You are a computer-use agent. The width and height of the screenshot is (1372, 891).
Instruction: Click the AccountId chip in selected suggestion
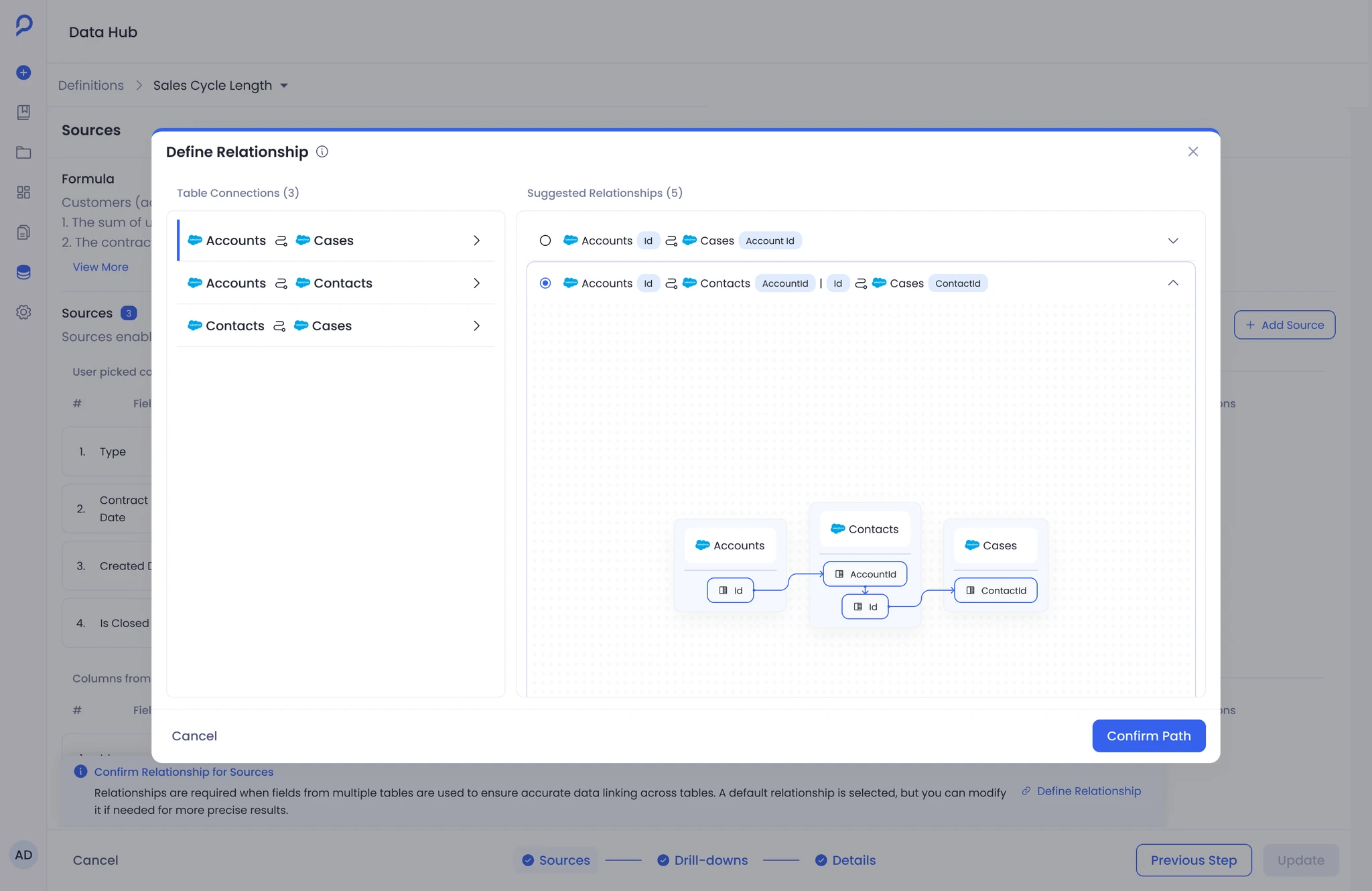[785, 283]
